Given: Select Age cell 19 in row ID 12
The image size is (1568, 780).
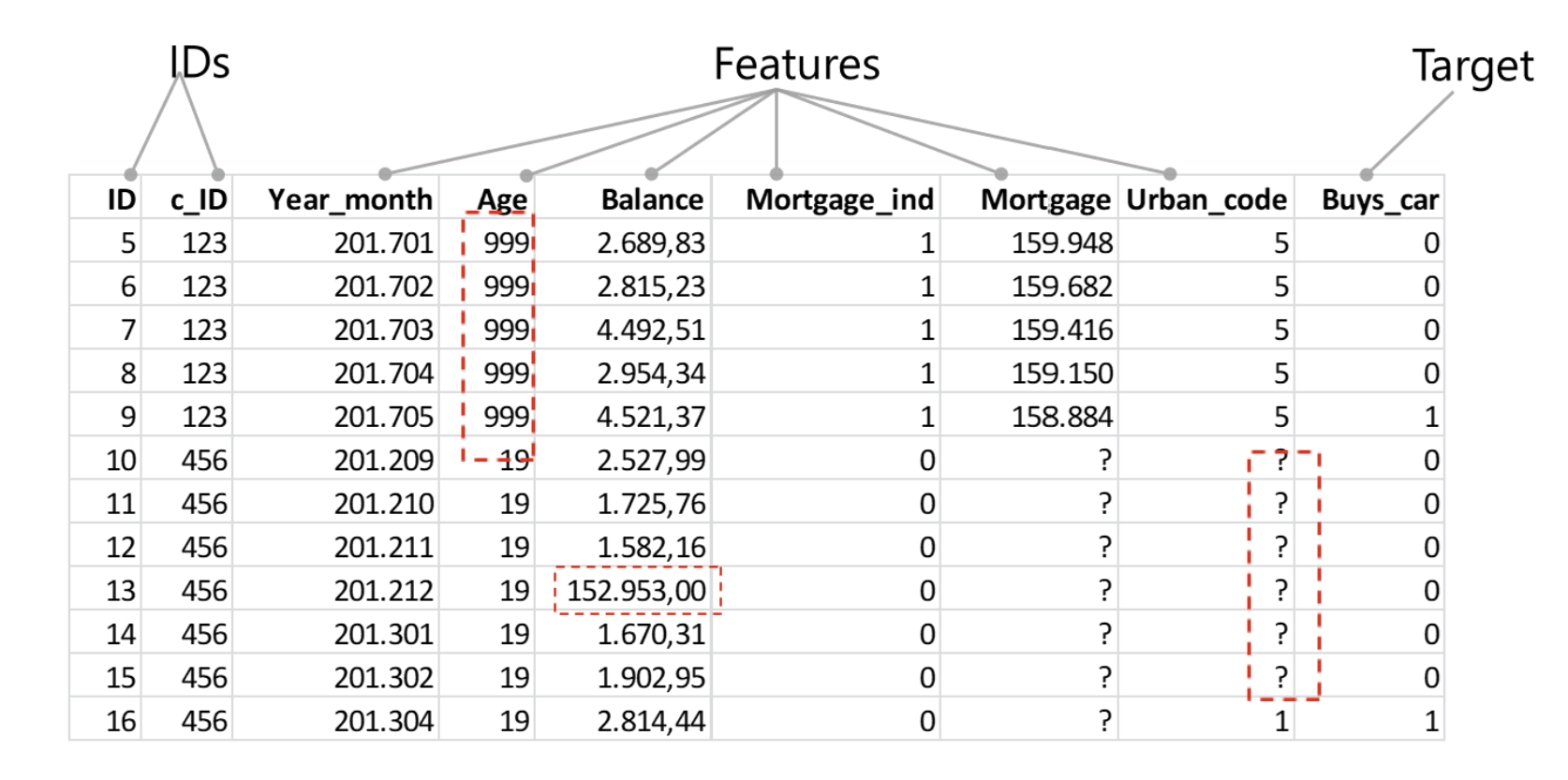Looking at the screenshot, I should 514,548.
